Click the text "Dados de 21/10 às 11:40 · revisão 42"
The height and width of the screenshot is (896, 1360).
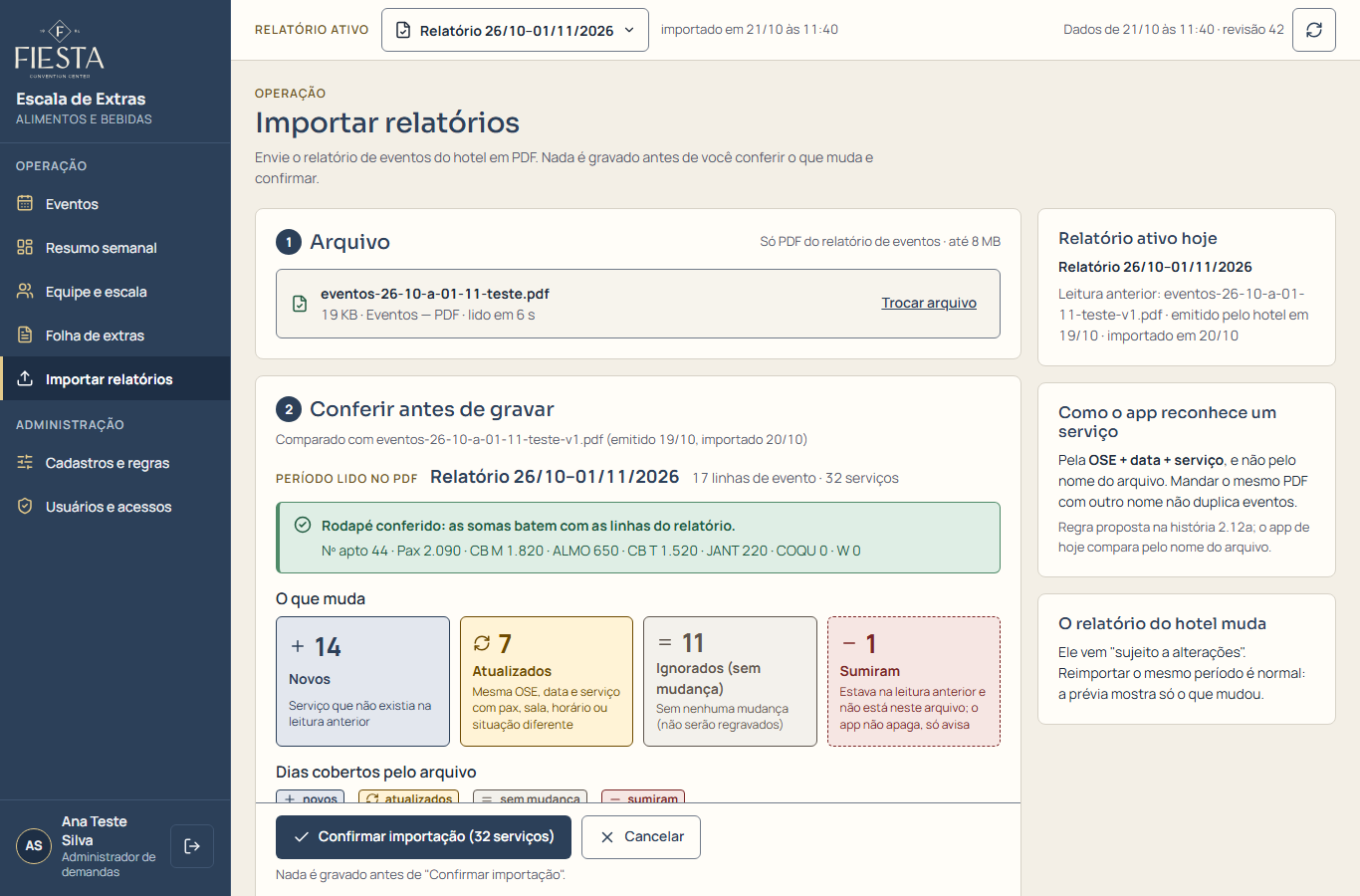(1174, 30)
